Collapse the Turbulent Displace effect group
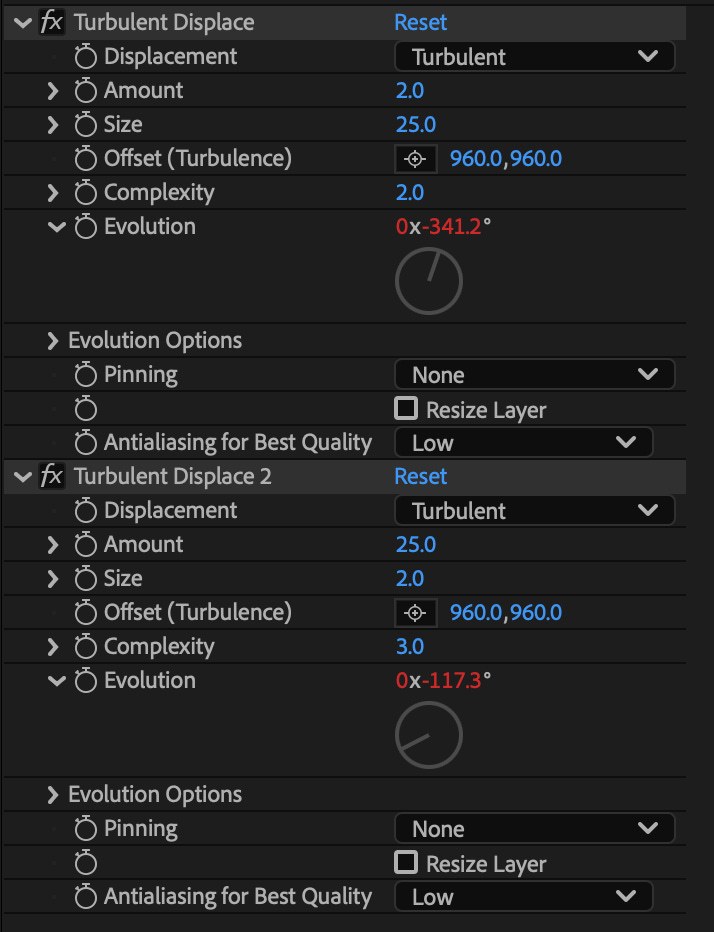Image resolution: width=714 pixels, height=932 pixels. coord(23,23)
